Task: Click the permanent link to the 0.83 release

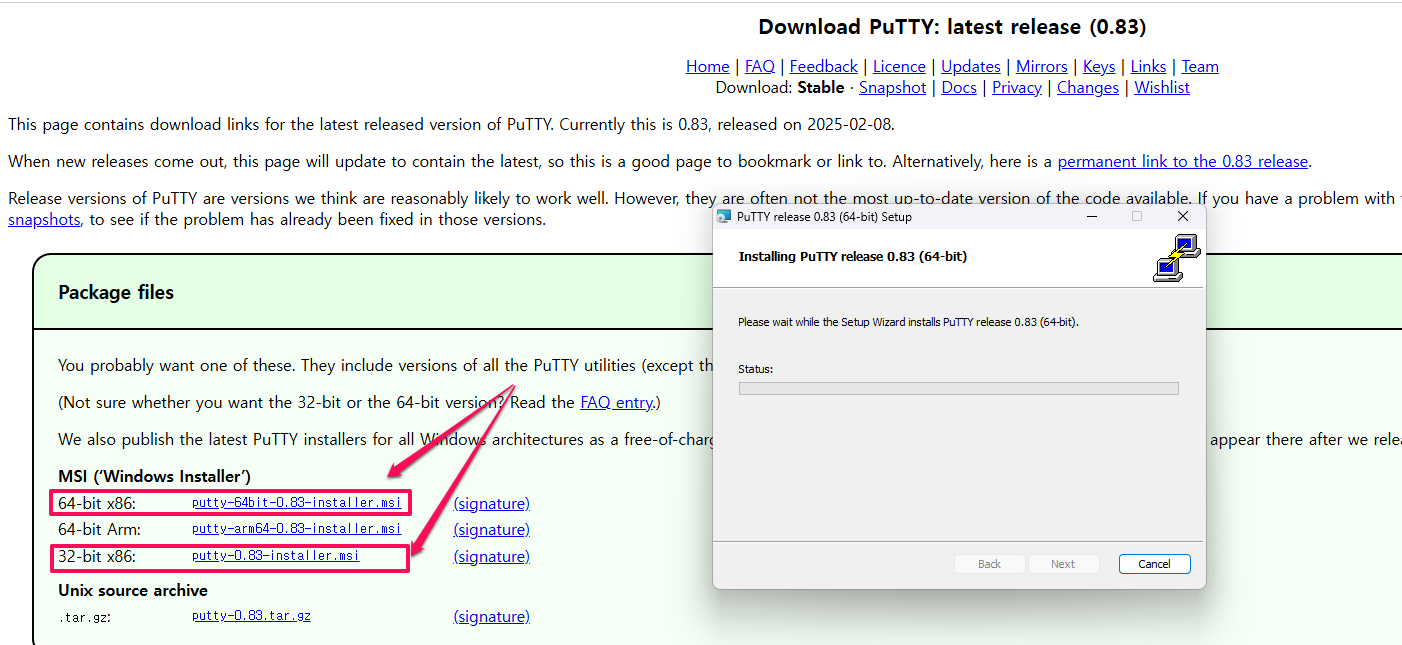Action: pos(1182,160)
